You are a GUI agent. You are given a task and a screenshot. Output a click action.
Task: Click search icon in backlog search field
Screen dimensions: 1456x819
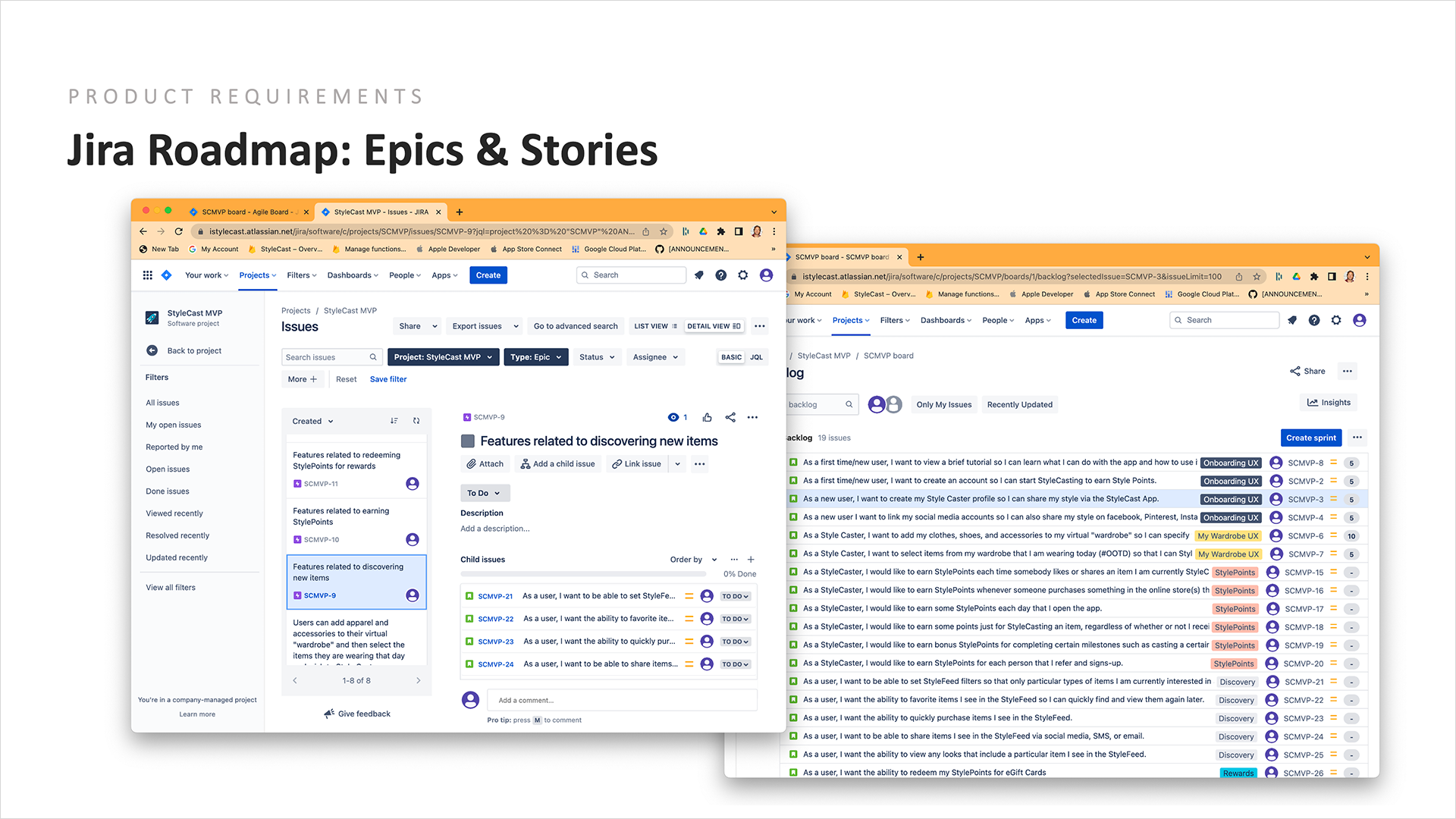point(849,404)
